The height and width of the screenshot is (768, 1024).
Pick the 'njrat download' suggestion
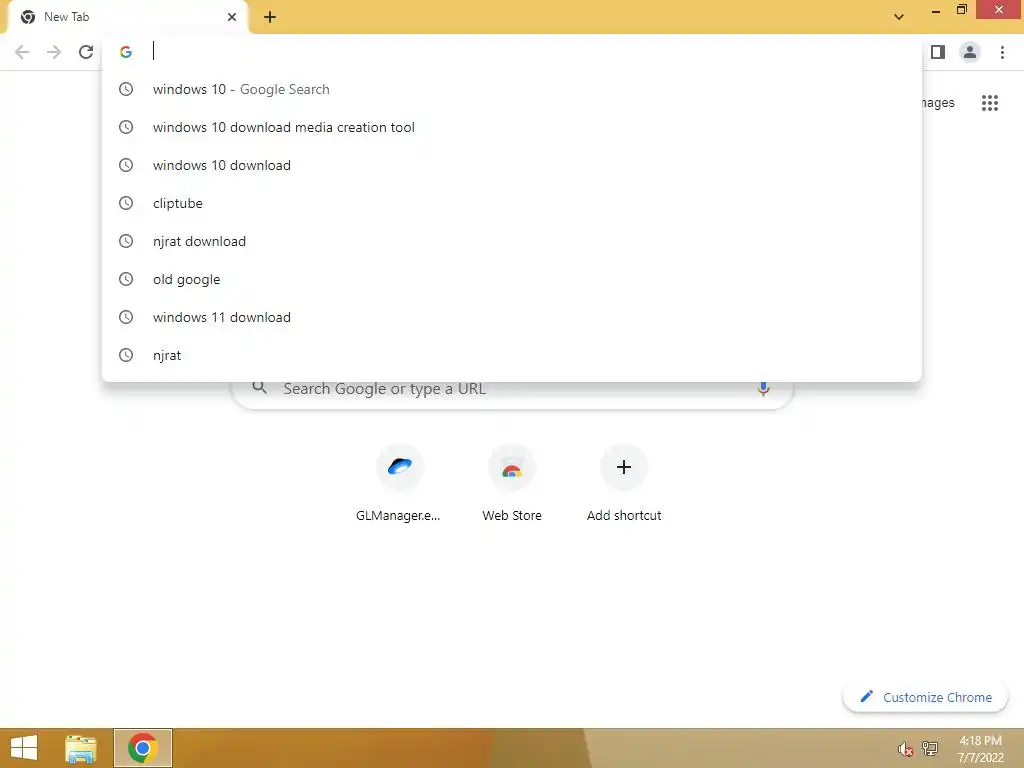[x=511, y=241]
